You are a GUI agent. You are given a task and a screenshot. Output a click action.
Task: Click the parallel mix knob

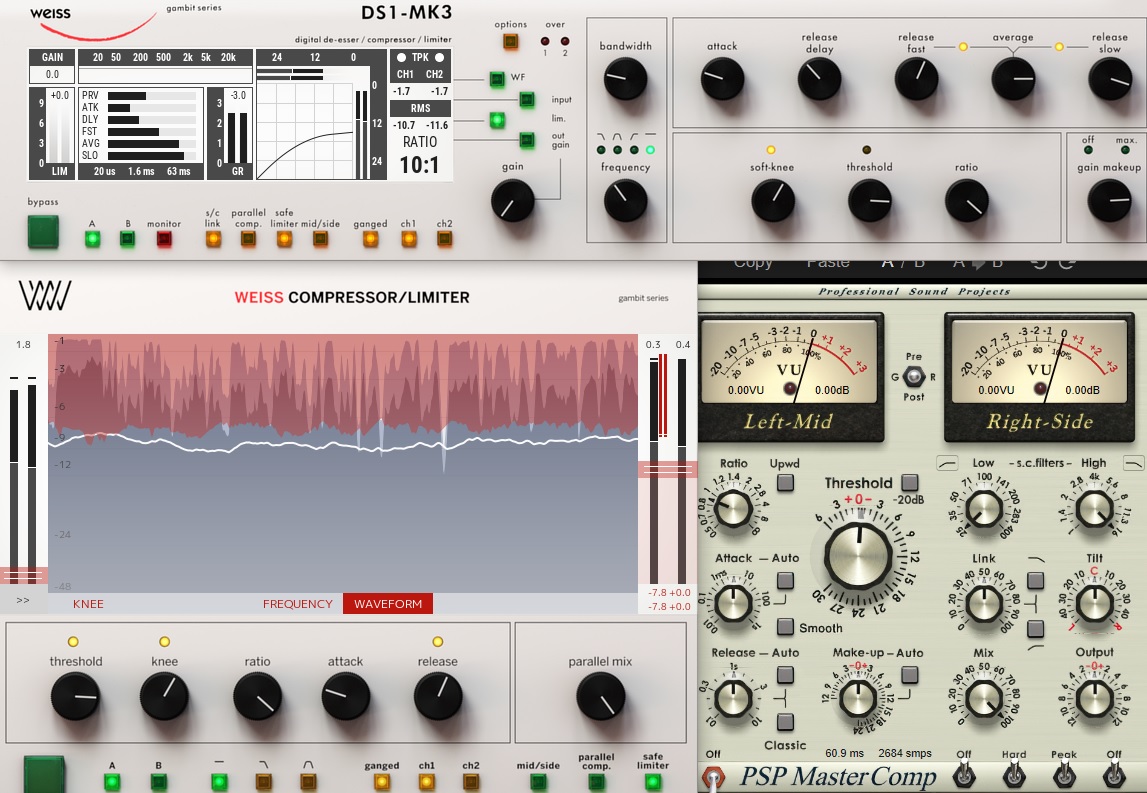pyautogui.click(x=601, y=696)
